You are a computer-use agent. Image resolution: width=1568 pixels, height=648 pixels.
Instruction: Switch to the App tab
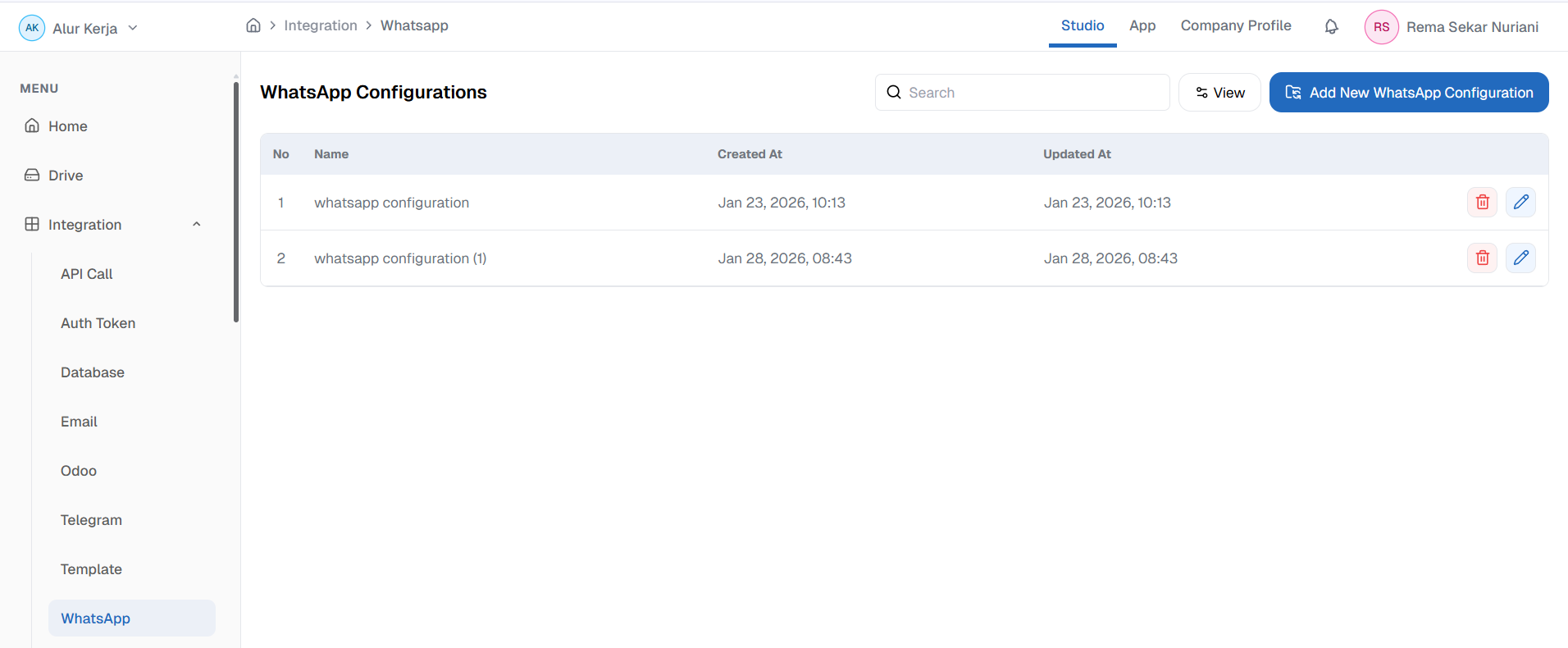(x=1142, y=25)
